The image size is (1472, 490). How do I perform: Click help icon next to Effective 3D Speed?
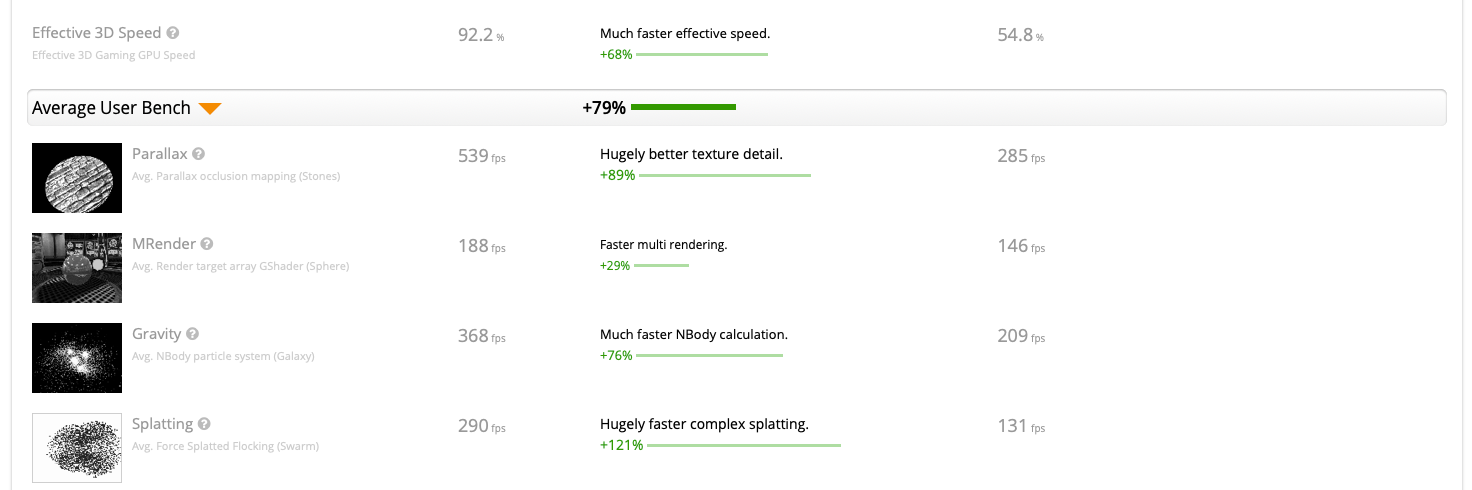click(173, 33)
